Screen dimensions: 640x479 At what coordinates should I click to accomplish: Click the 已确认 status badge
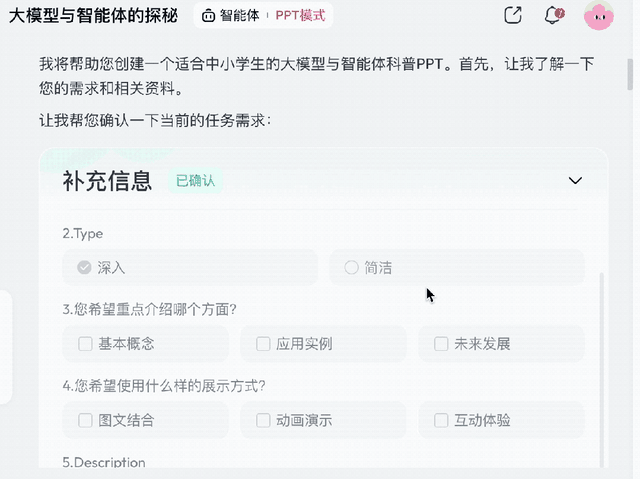pos(196,181)
